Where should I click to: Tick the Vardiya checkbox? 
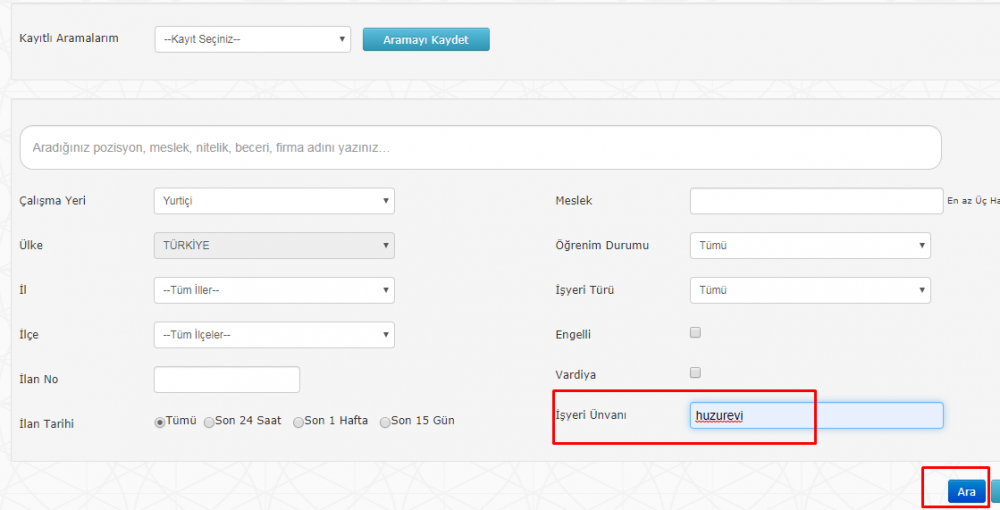(695, 372)
